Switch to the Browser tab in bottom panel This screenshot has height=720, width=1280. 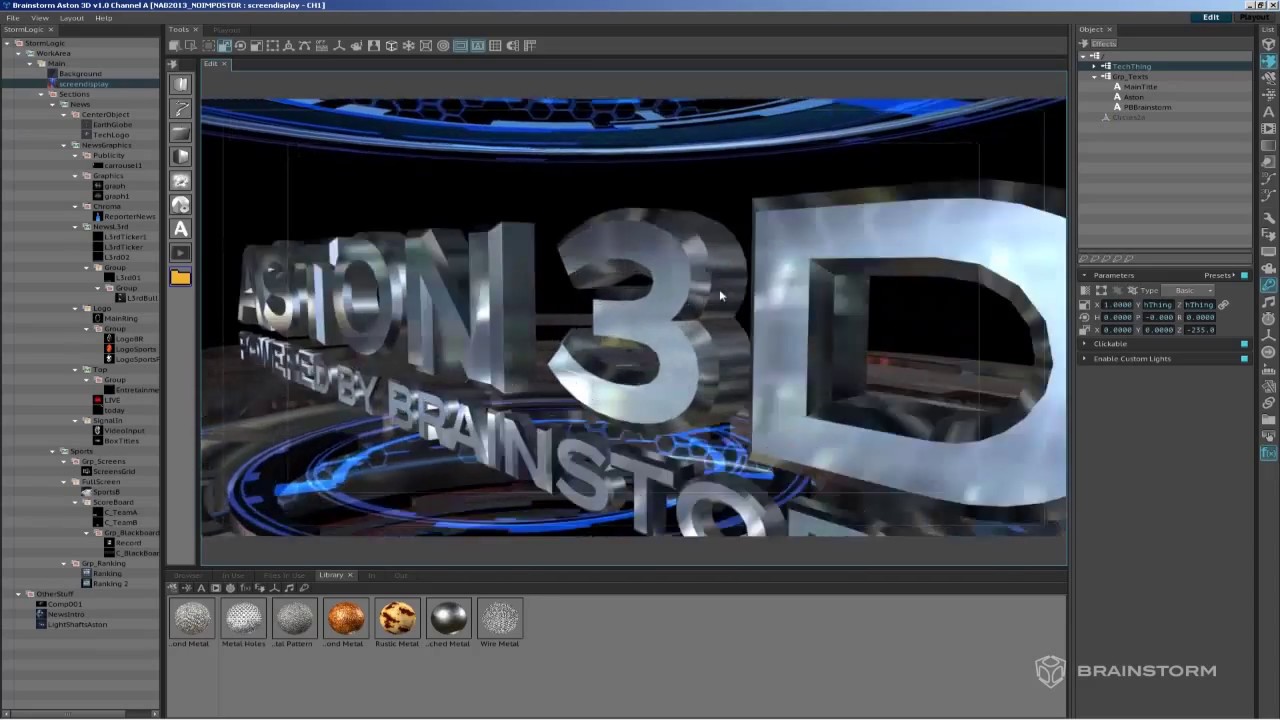(188, 575)
